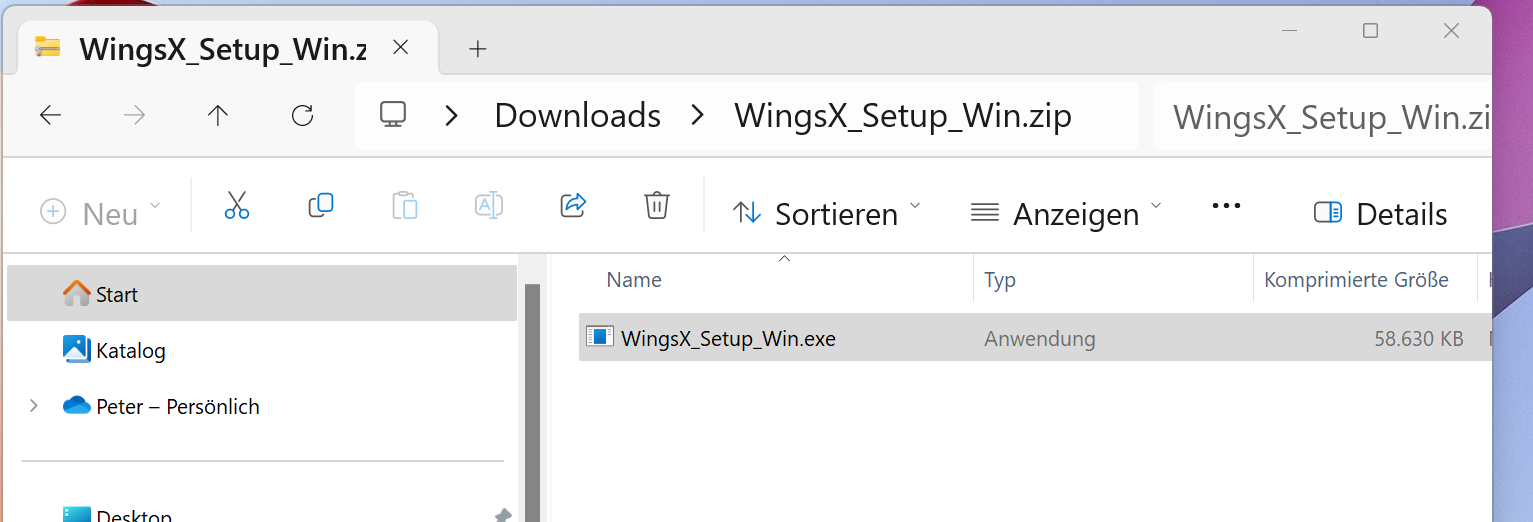This screenshot has height=522, width=1533.
Task: Click chevron after Downloads in breadcrumb
Action: click(x=697, y=116)
